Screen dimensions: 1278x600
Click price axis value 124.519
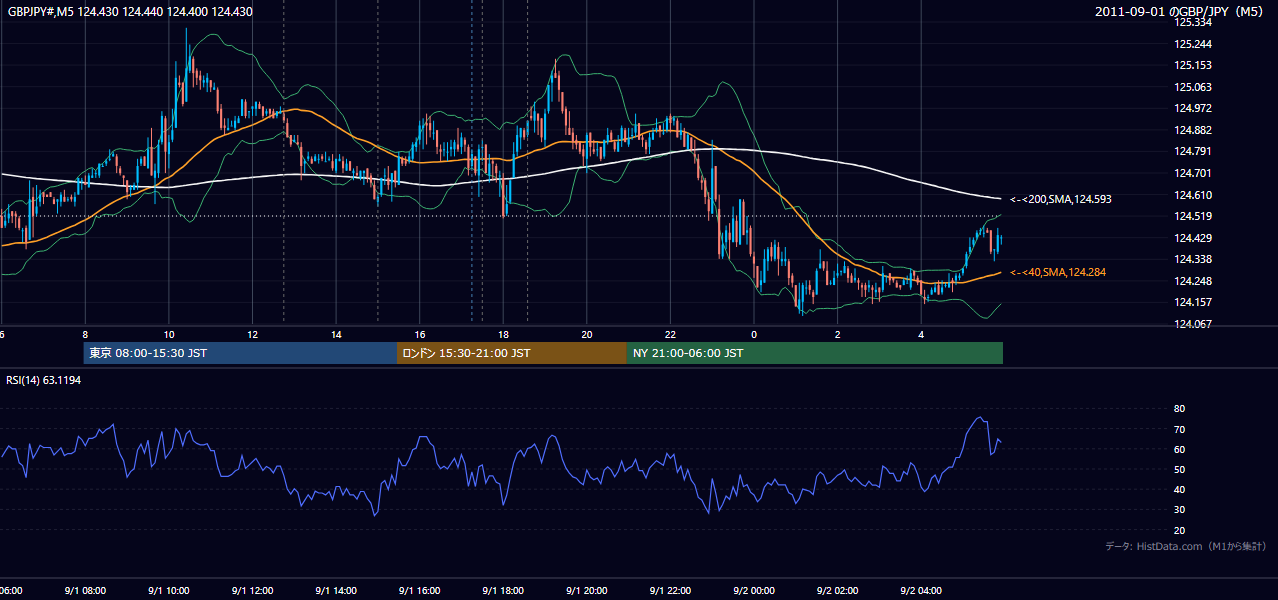point(1193,216)
